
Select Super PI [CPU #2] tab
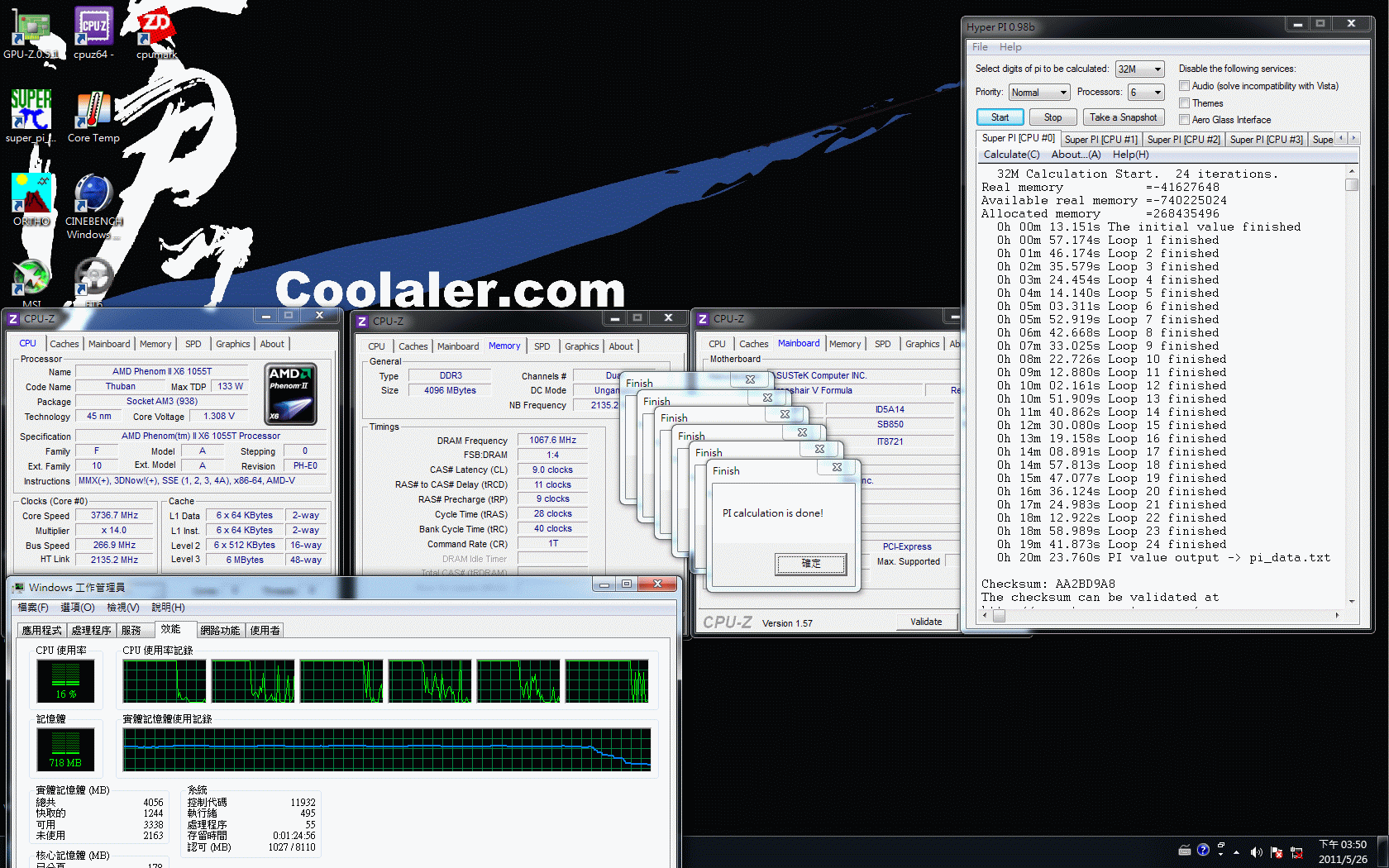1183,140
